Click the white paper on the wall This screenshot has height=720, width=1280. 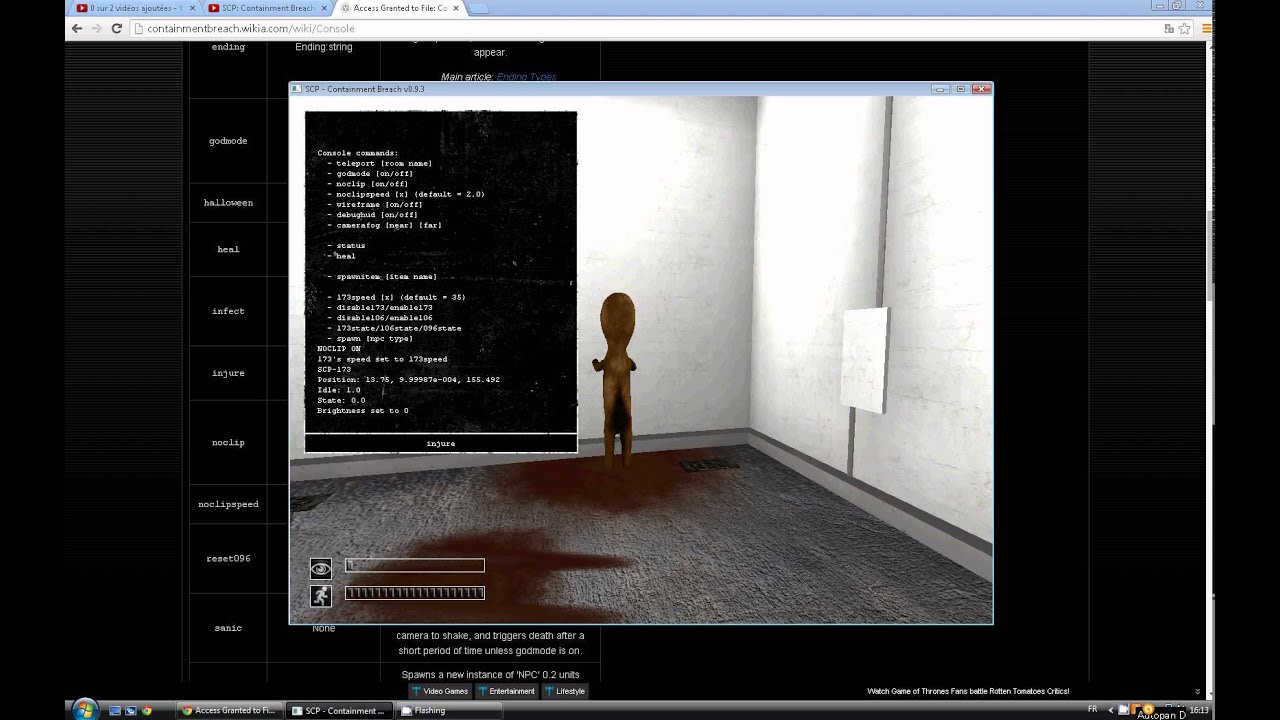(864, 361)
